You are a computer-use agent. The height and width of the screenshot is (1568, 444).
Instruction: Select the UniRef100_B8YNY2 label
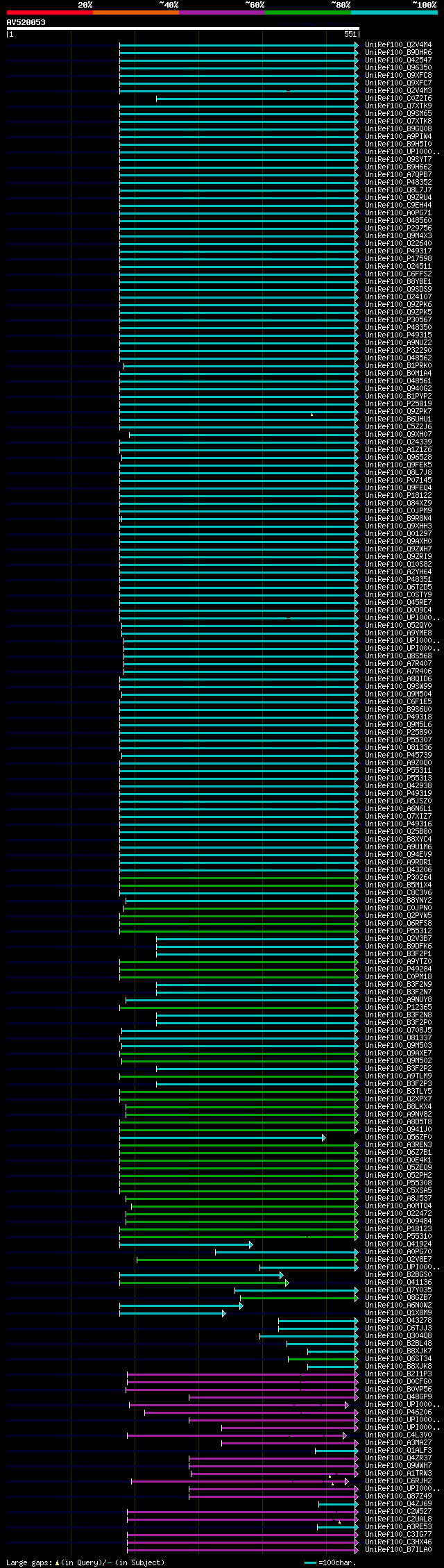(x=398, y=901)
